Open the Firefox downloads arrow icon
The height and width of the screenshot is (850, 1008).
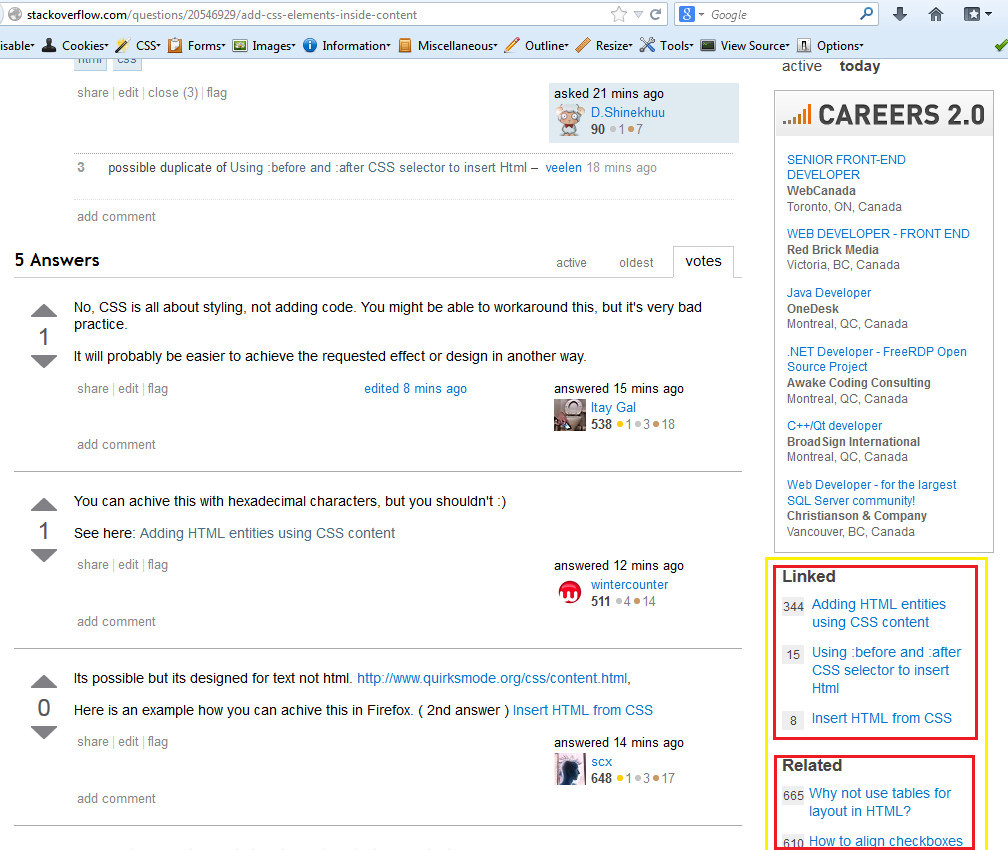pyautogui.click(x=900, y=14)
